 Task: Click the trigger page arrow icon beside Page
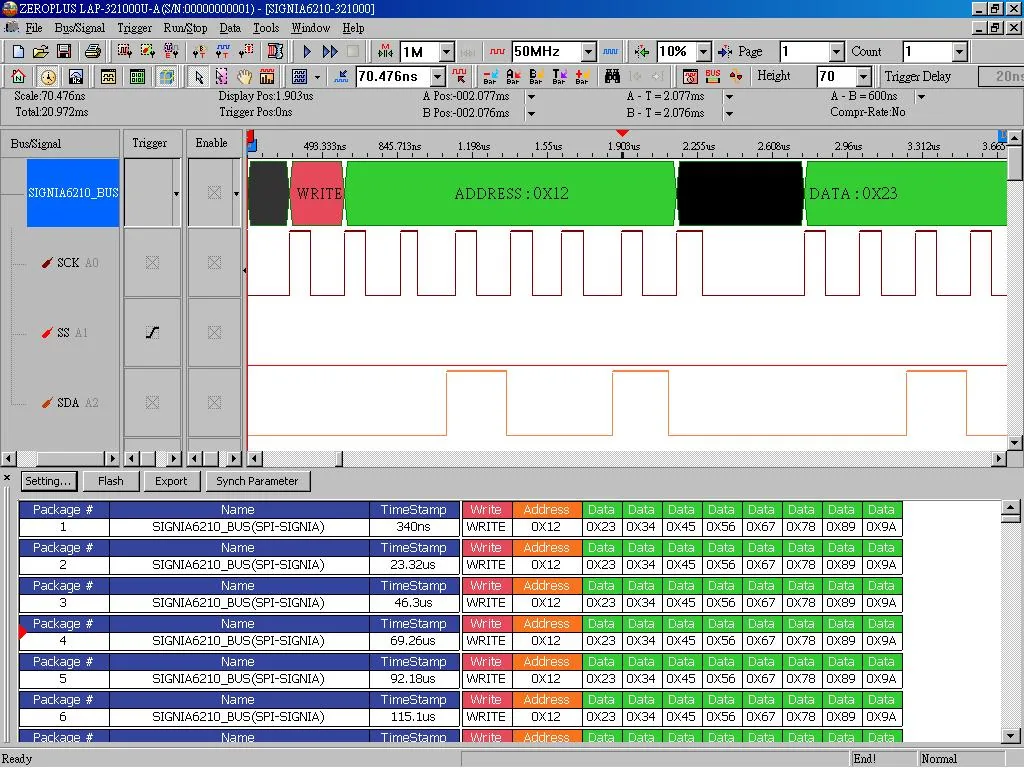(725, 52)
